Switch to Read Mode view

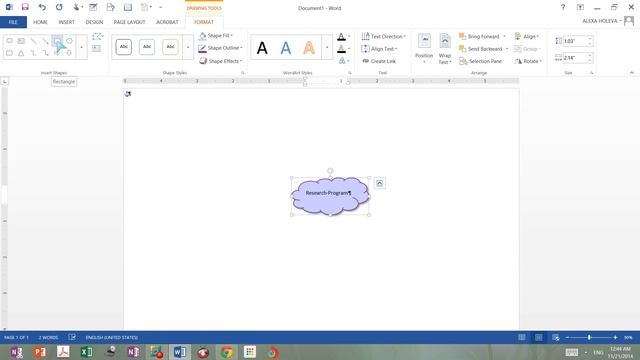click(522, 338)
